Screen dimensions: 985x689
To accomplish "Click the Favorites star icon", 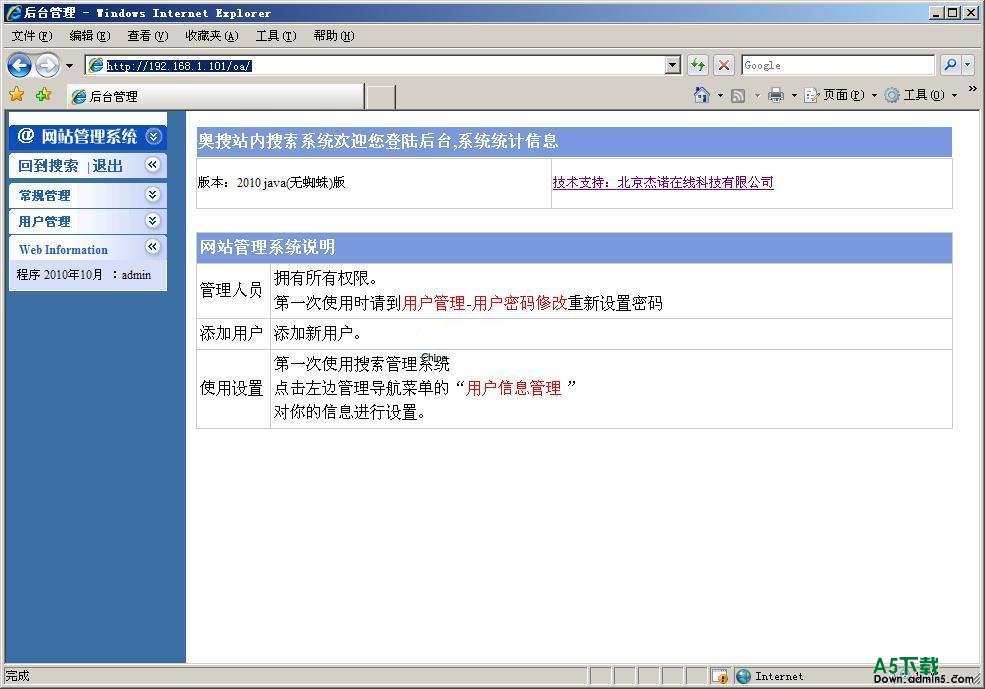I will pyautogui.click(x=17, y=95).
